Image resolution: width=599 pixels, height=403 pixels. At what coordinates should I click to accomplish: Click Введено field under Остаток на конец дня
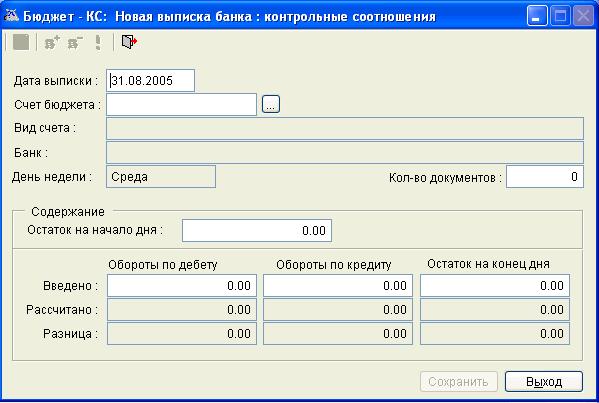click(x=495, y=286)
